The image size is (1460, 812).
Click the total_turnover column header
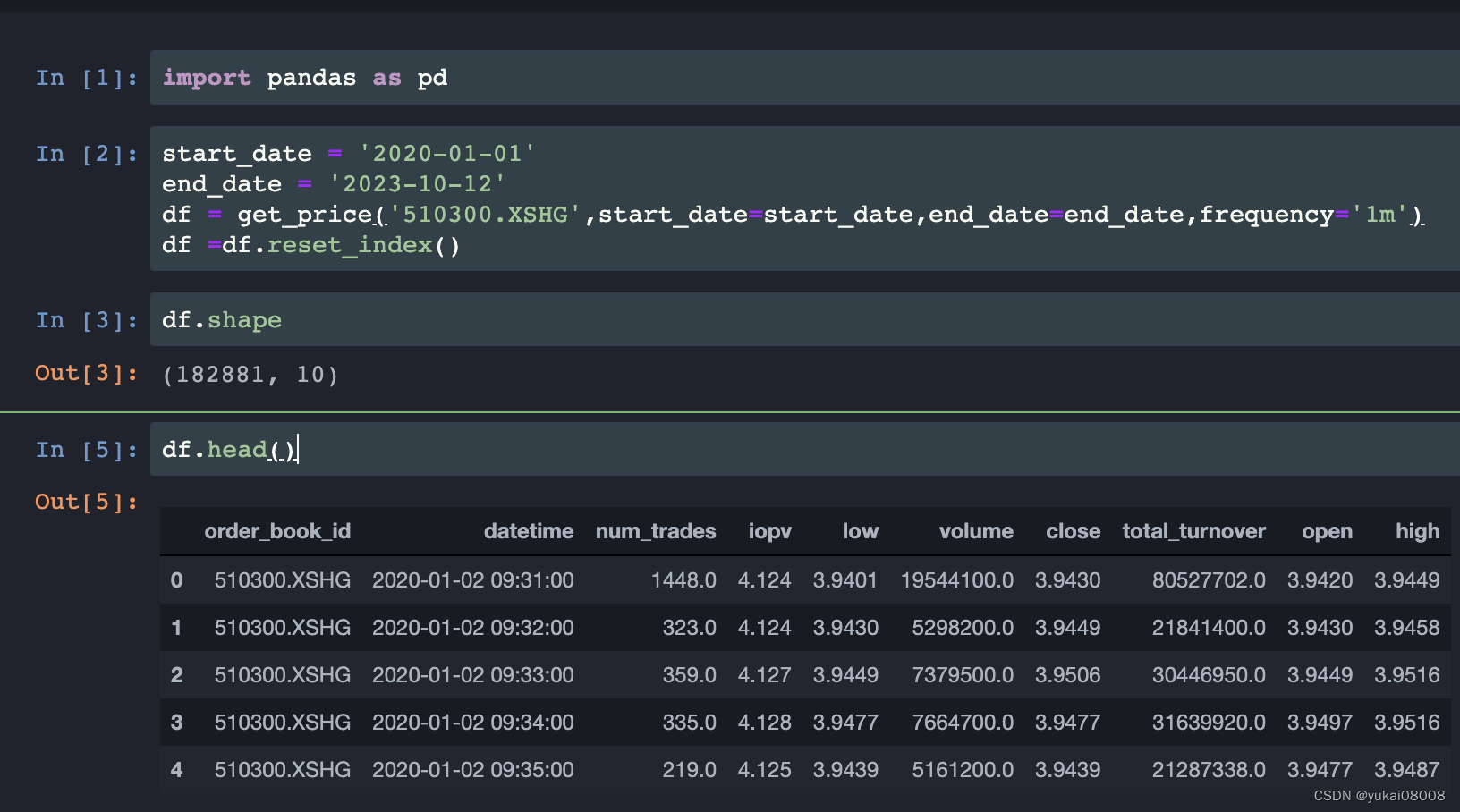(1194, 531)
